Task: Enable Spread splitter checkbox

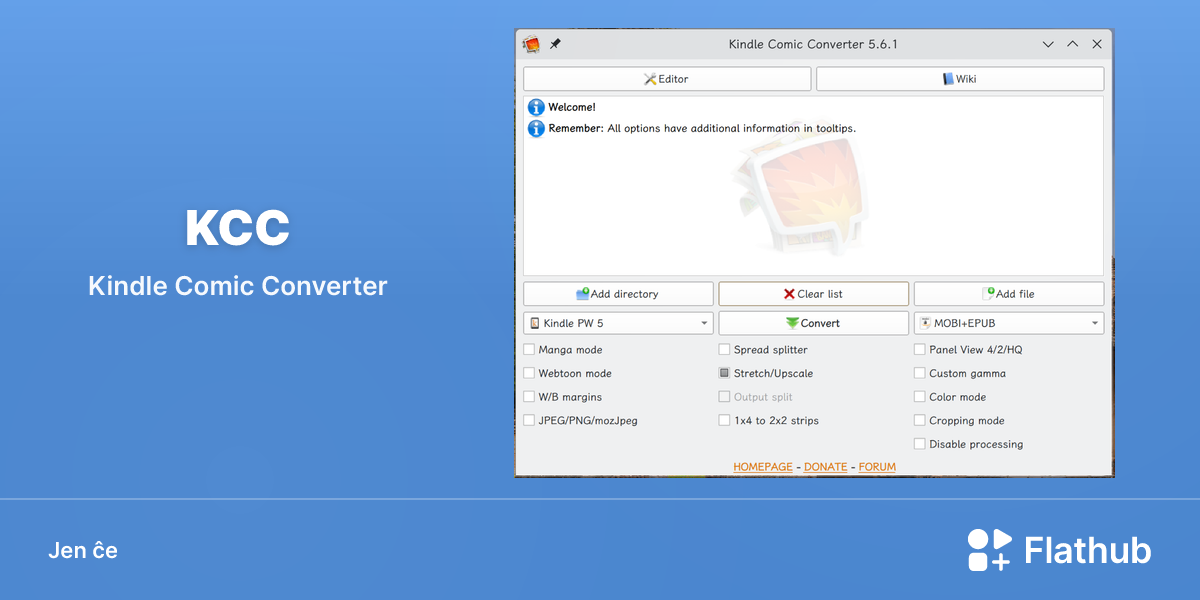Action: (724, 350)
